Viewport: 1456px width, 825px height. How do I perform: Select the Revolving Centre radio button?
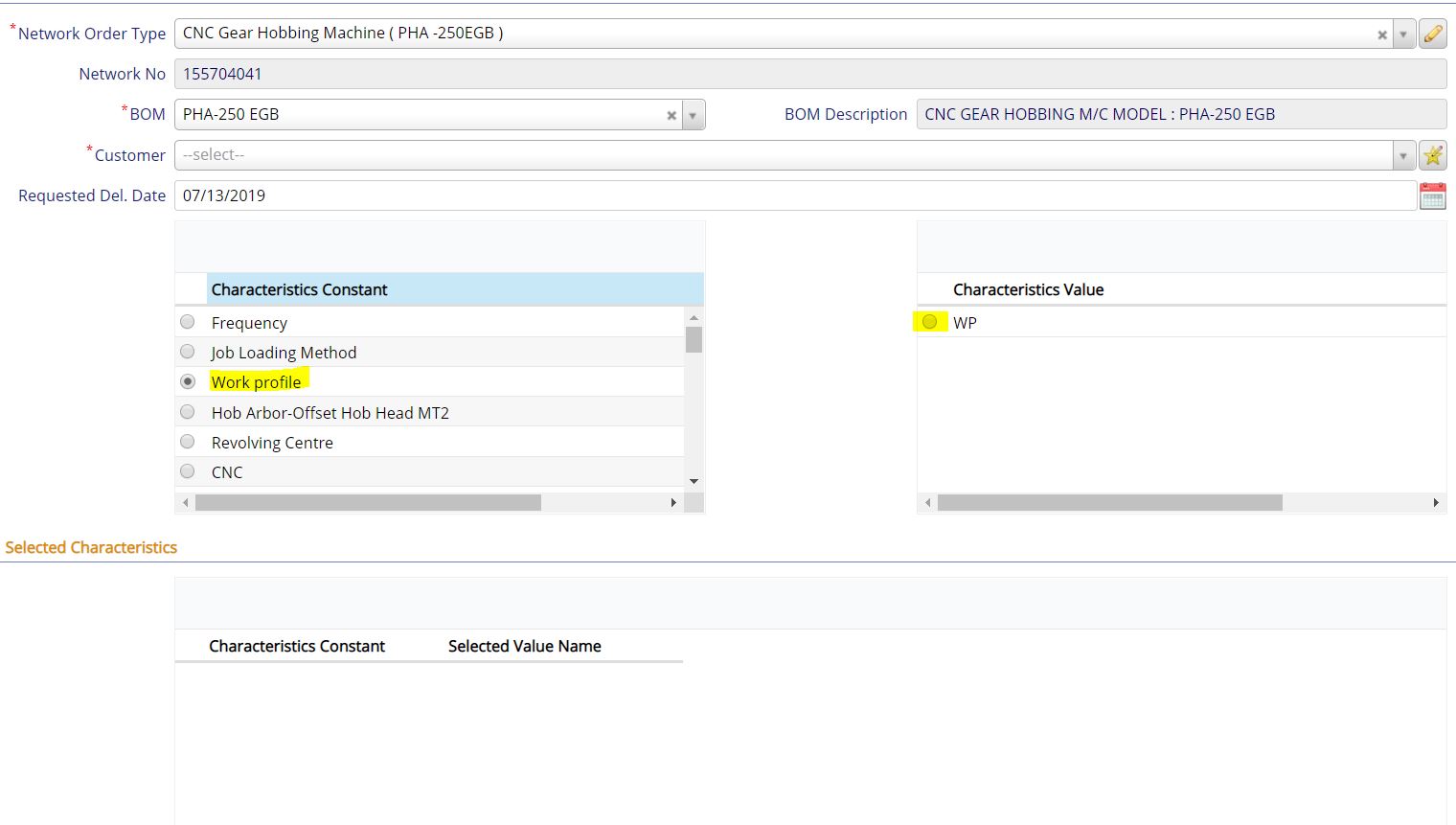tap(188, 442)
